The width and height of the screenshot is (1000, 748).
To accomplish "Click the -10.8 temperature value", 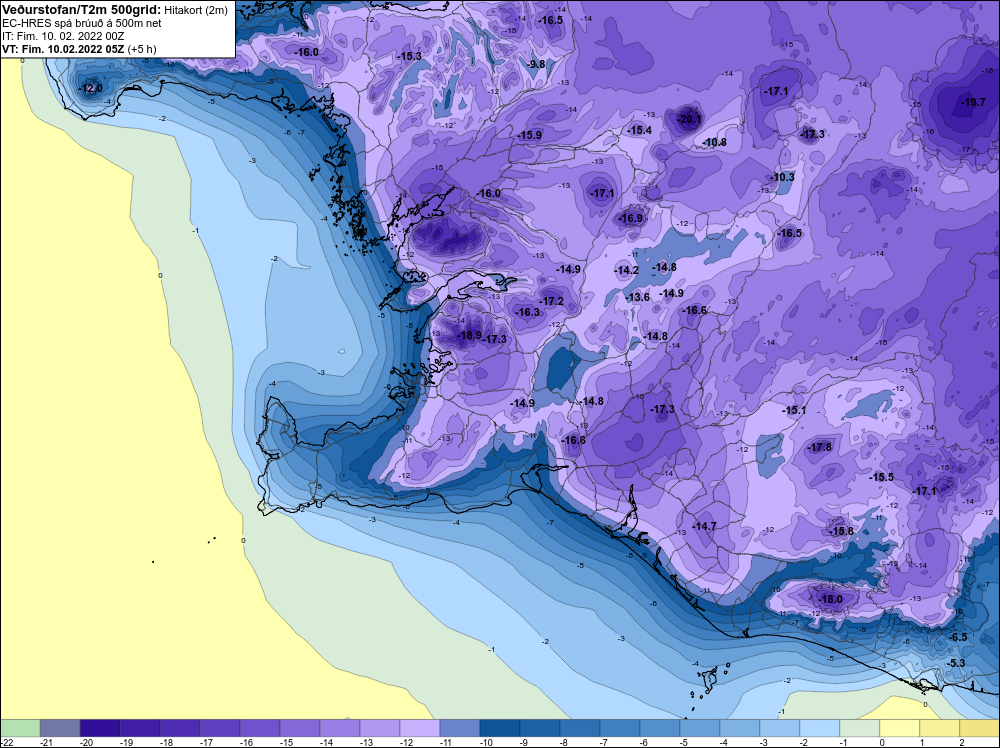I will 714,142.
